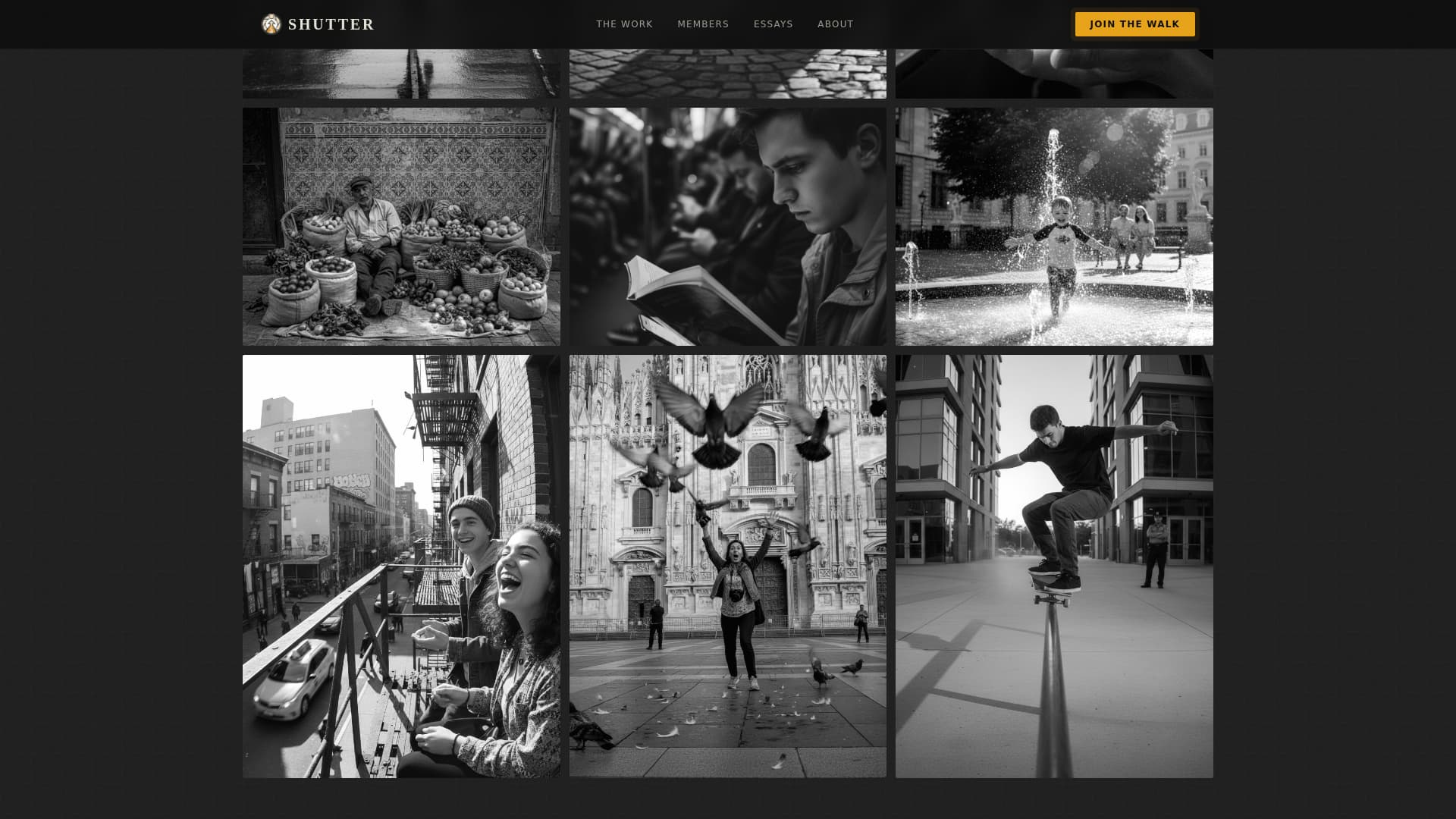The image size is (1456, 819).
Task: Select the cathedral pigeons photograph
Action: 727,566
